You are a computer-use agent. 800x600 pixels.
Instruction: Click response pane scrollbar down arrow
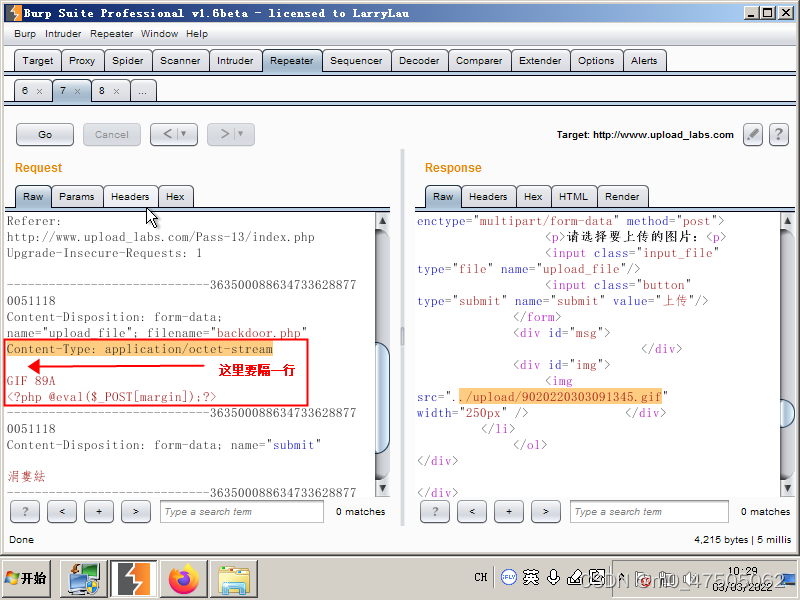tap(788, 488)
